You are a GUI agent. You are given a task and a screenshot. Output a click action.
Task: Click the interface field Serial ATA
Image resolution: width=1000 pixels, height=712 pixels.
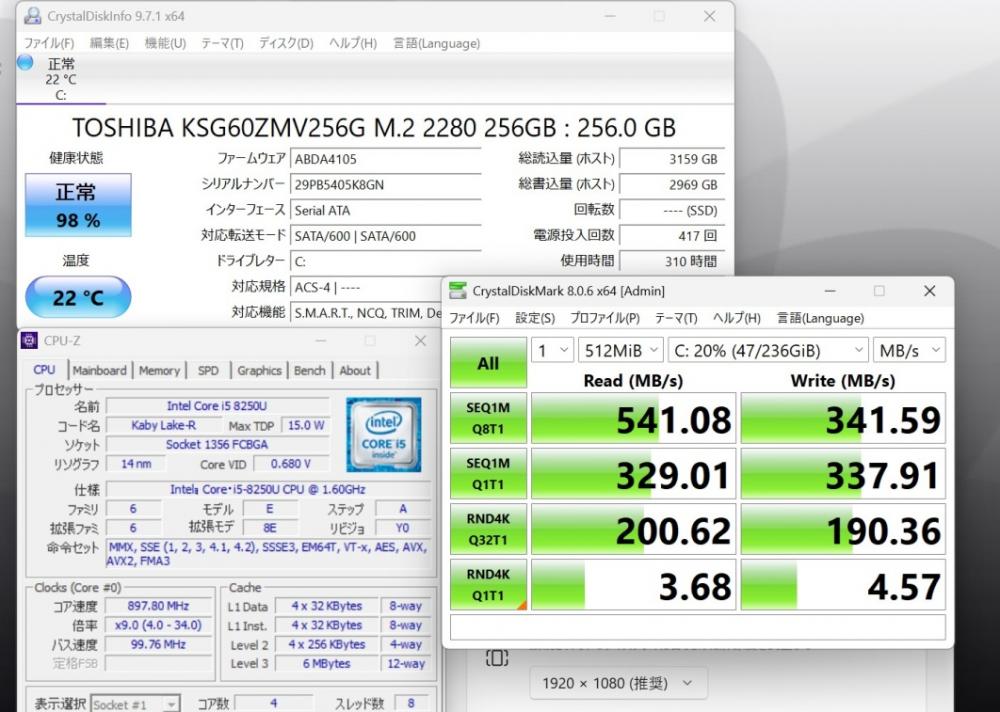pos(385,210)
